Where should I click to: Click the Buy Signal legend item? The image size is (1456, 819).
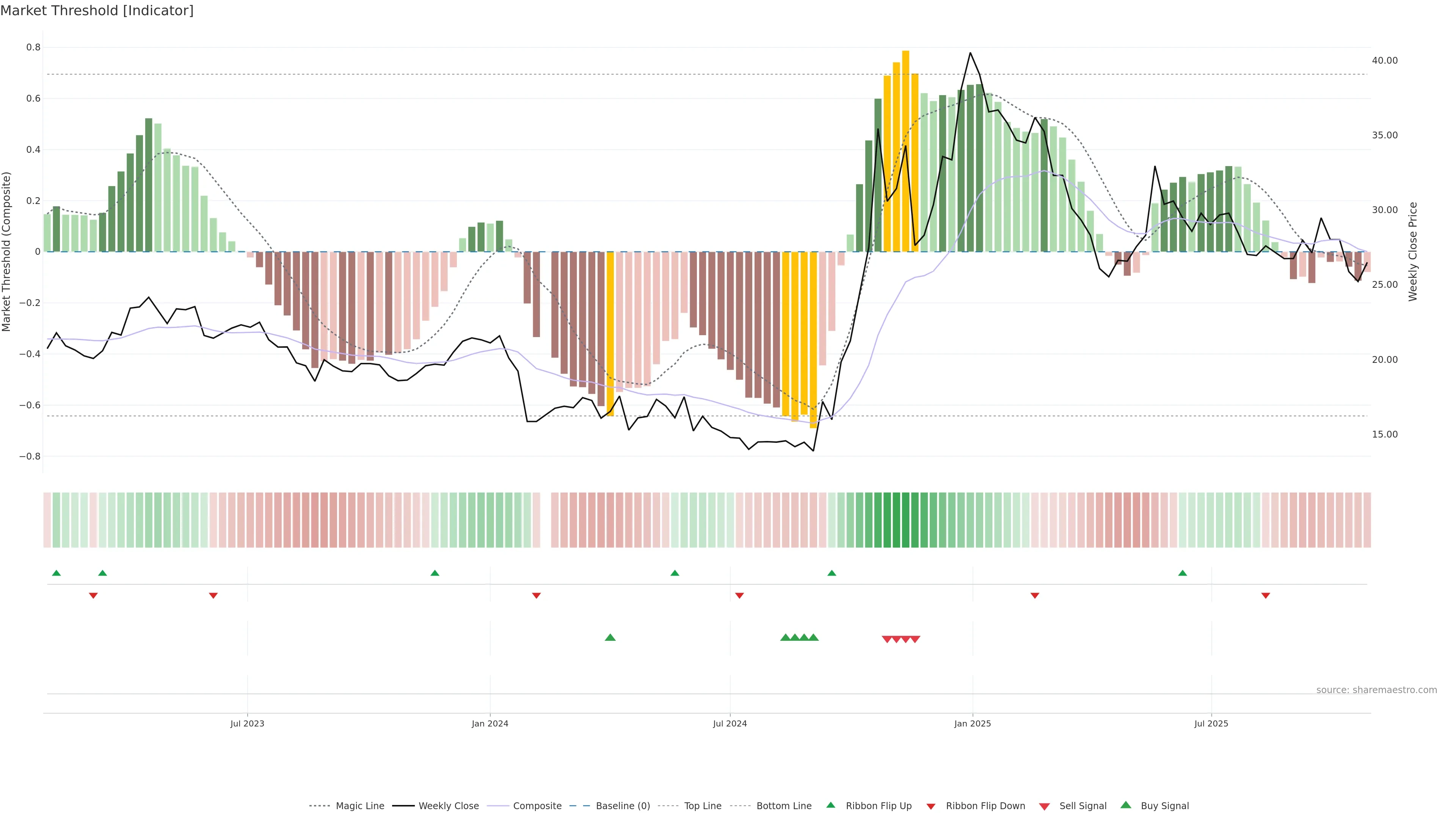click(x=1164, y=806)
